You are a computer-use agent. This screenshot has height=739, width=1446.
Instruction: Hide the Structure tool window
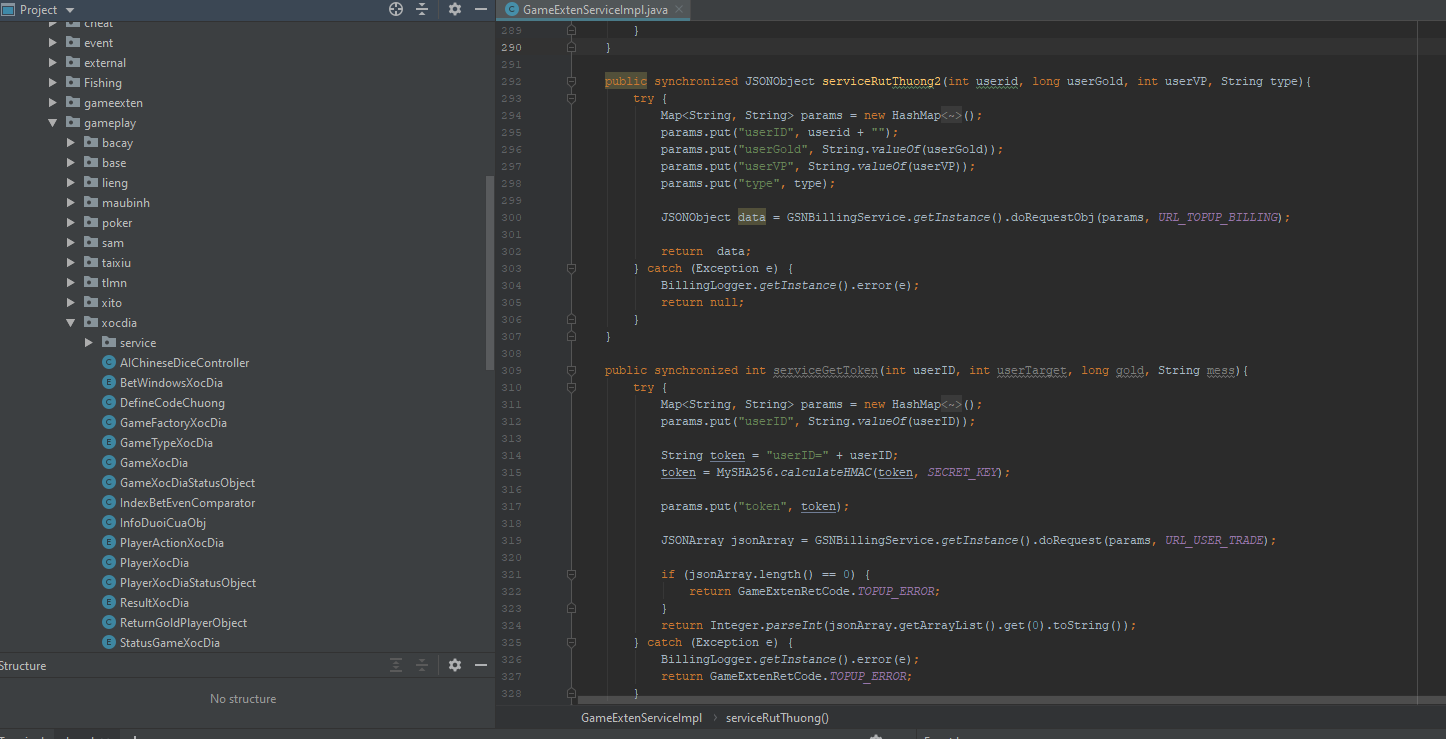(x=481, y=665)
